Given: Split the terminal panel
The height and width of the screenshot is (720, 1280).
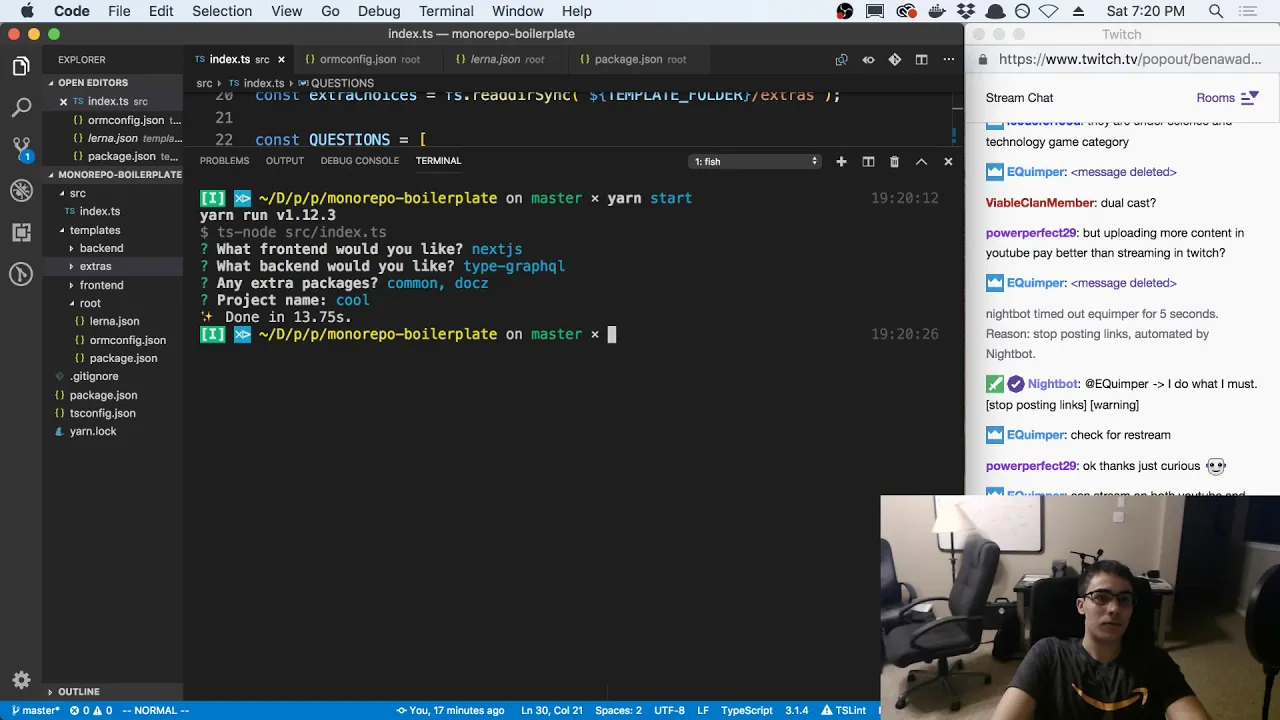Looking at the screenshot, I should [868, 161].
